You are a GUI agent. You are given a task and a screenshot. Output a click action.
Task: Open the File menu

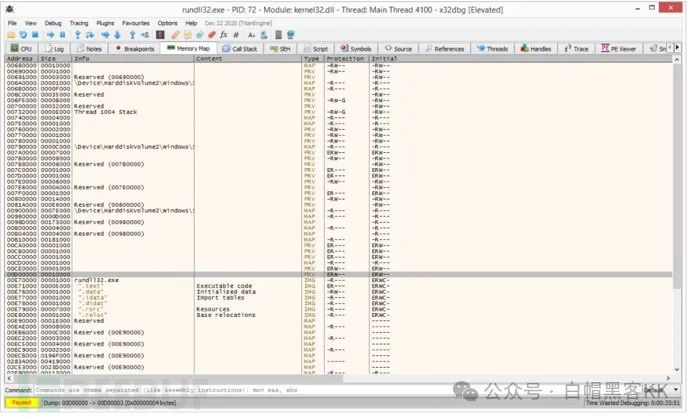point(12,23)
